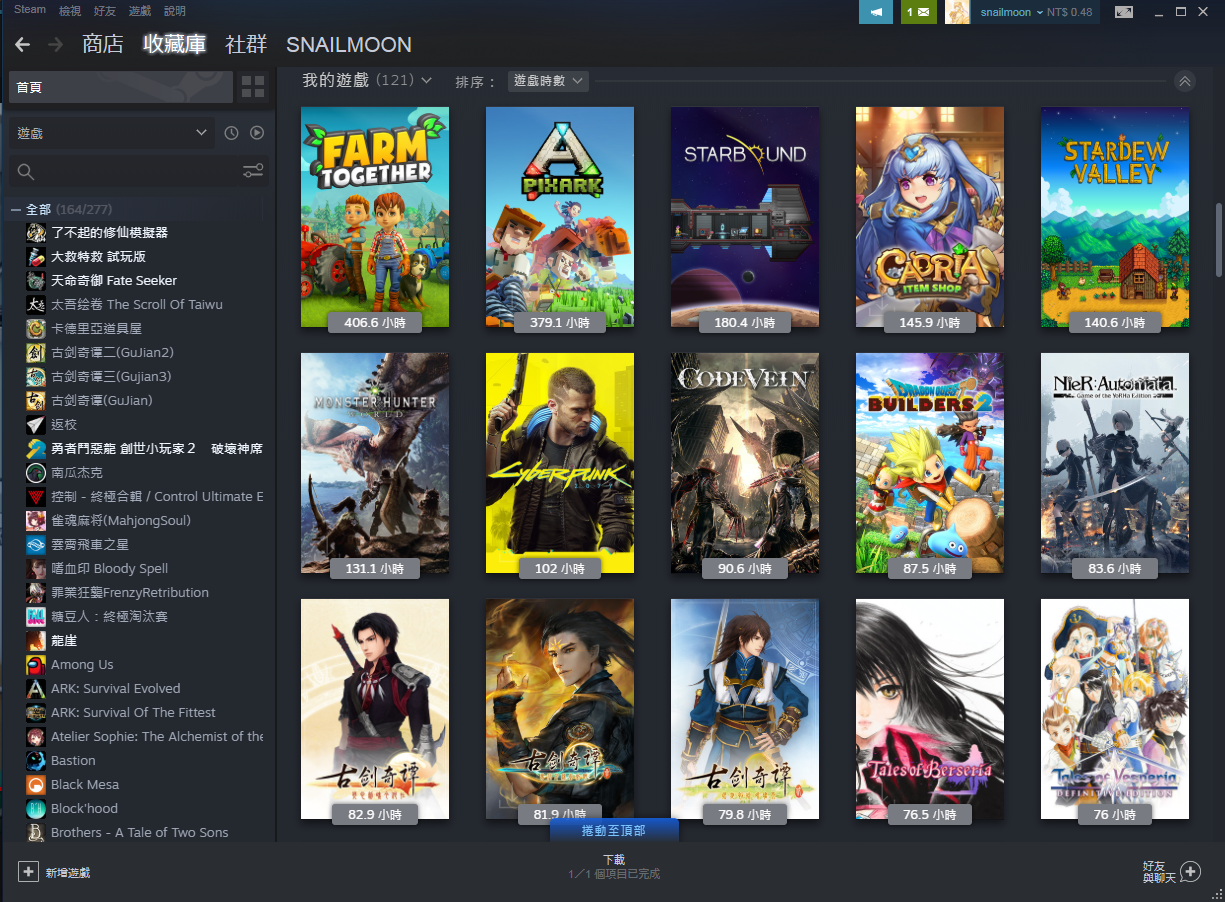This screenshot has height=902, width=1225.
Task: Open the 好友 menu
Action: [x=105, y=11]
